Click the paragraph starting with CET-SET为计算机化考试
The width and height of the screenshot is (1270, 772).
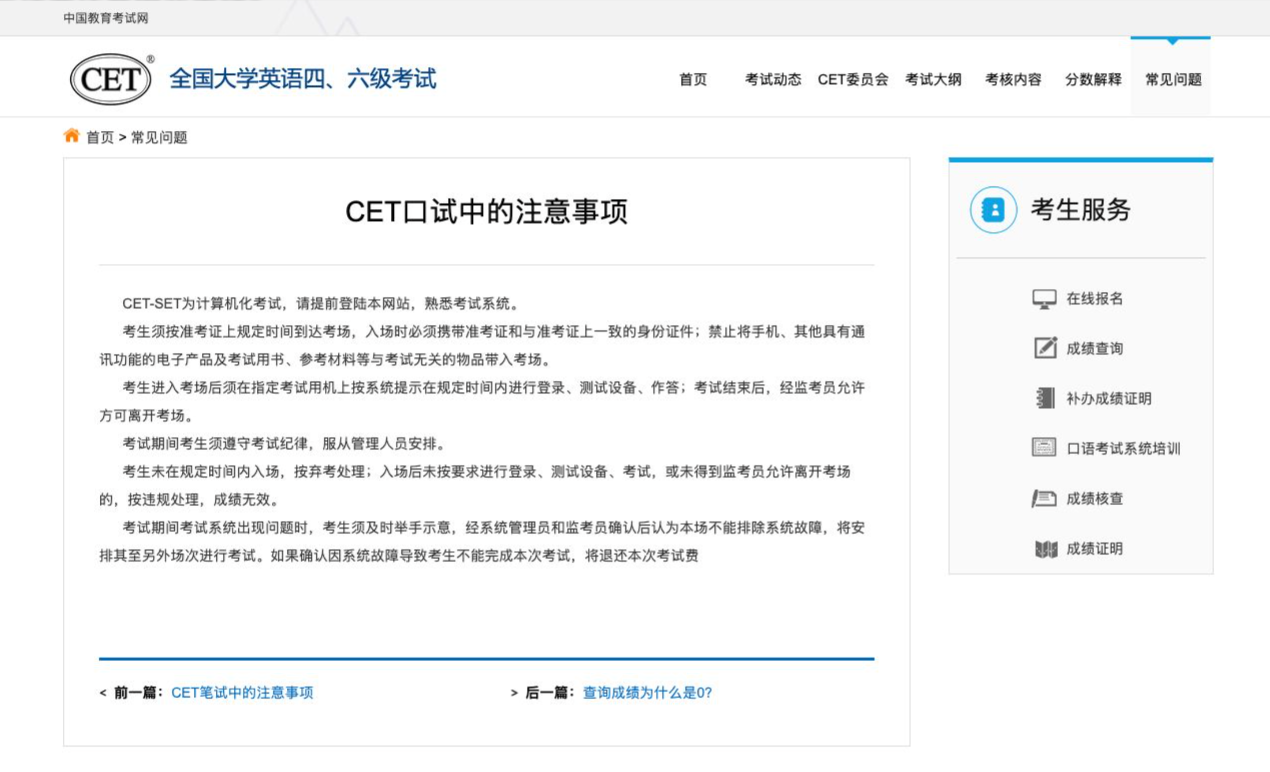[x=320, y=304]
